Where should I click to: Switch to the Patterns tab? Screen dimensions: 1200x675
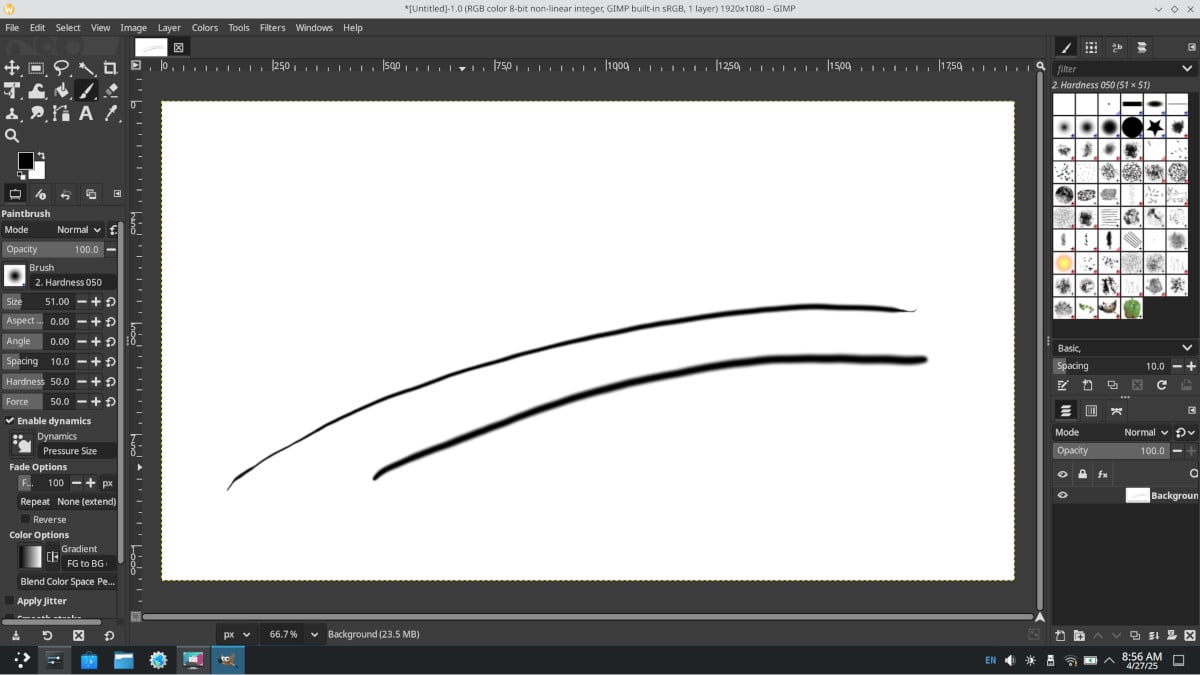[1091, 47]
